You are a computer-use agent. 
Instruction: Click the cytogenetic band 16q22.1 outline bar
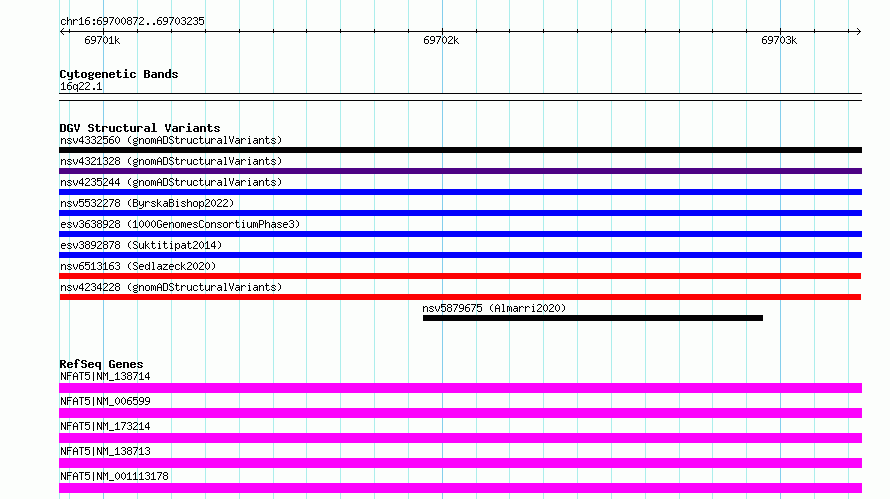pos(460,97)
